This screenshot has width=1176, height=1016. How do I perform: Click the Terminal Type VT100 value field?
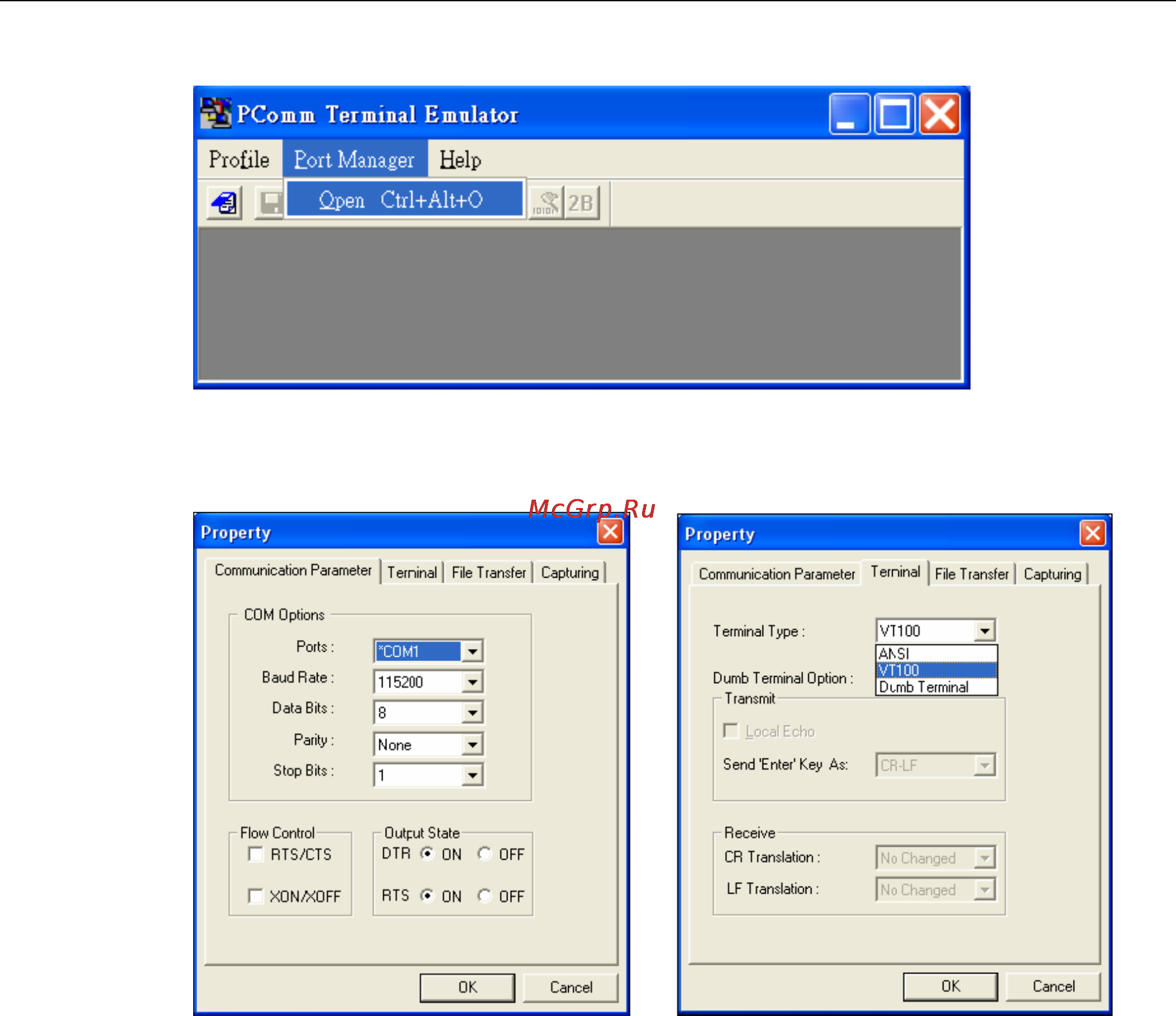925,631
